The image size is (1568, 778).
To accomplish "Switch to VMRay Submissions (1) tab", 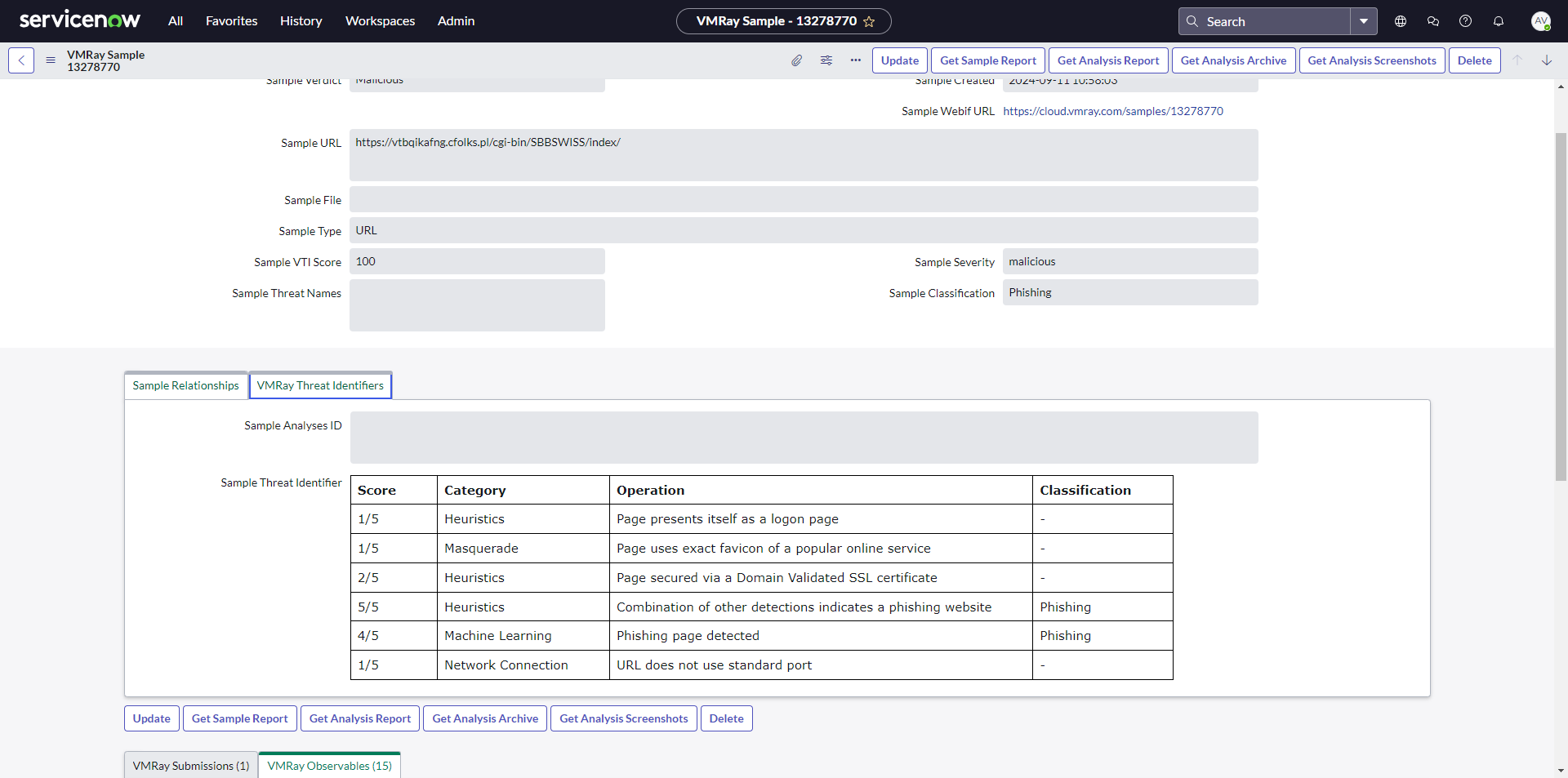I will [191, 766].
